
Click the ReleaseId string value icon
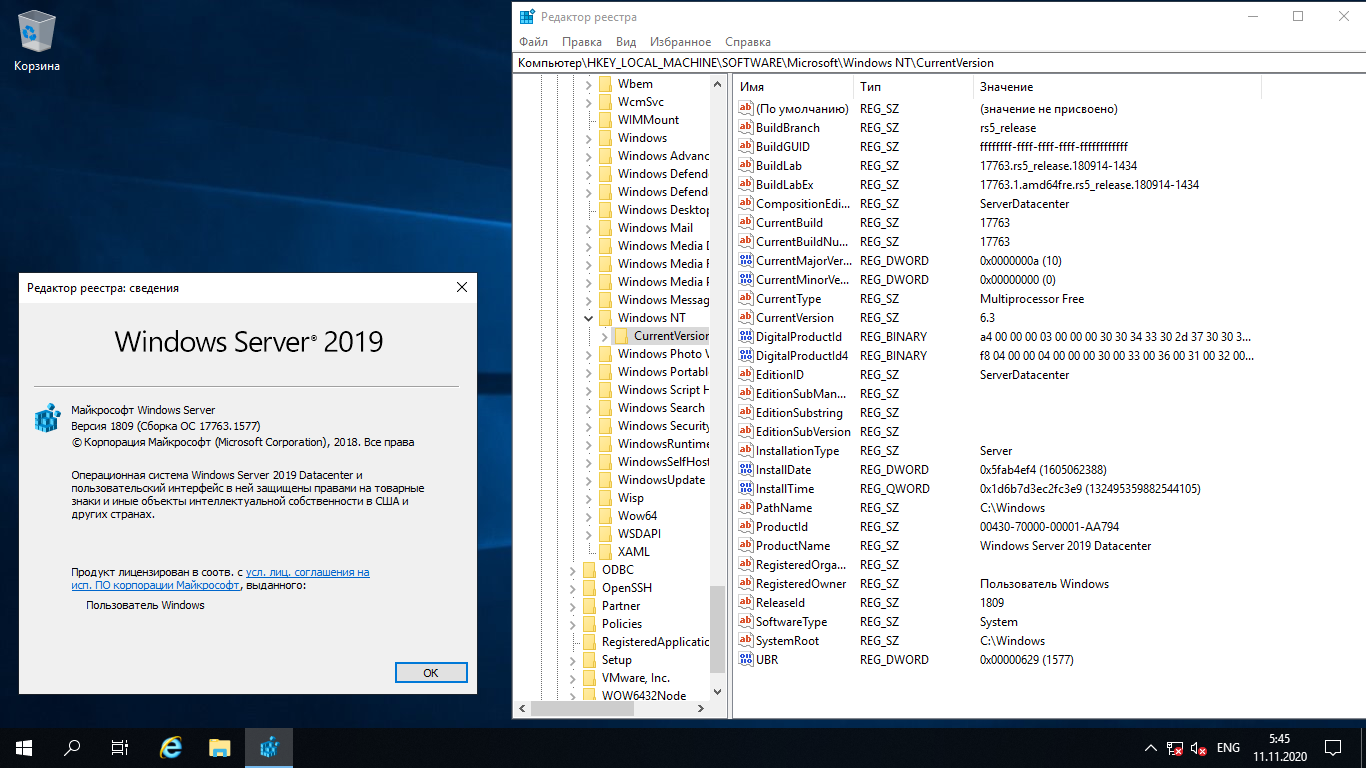click(745, 603)
